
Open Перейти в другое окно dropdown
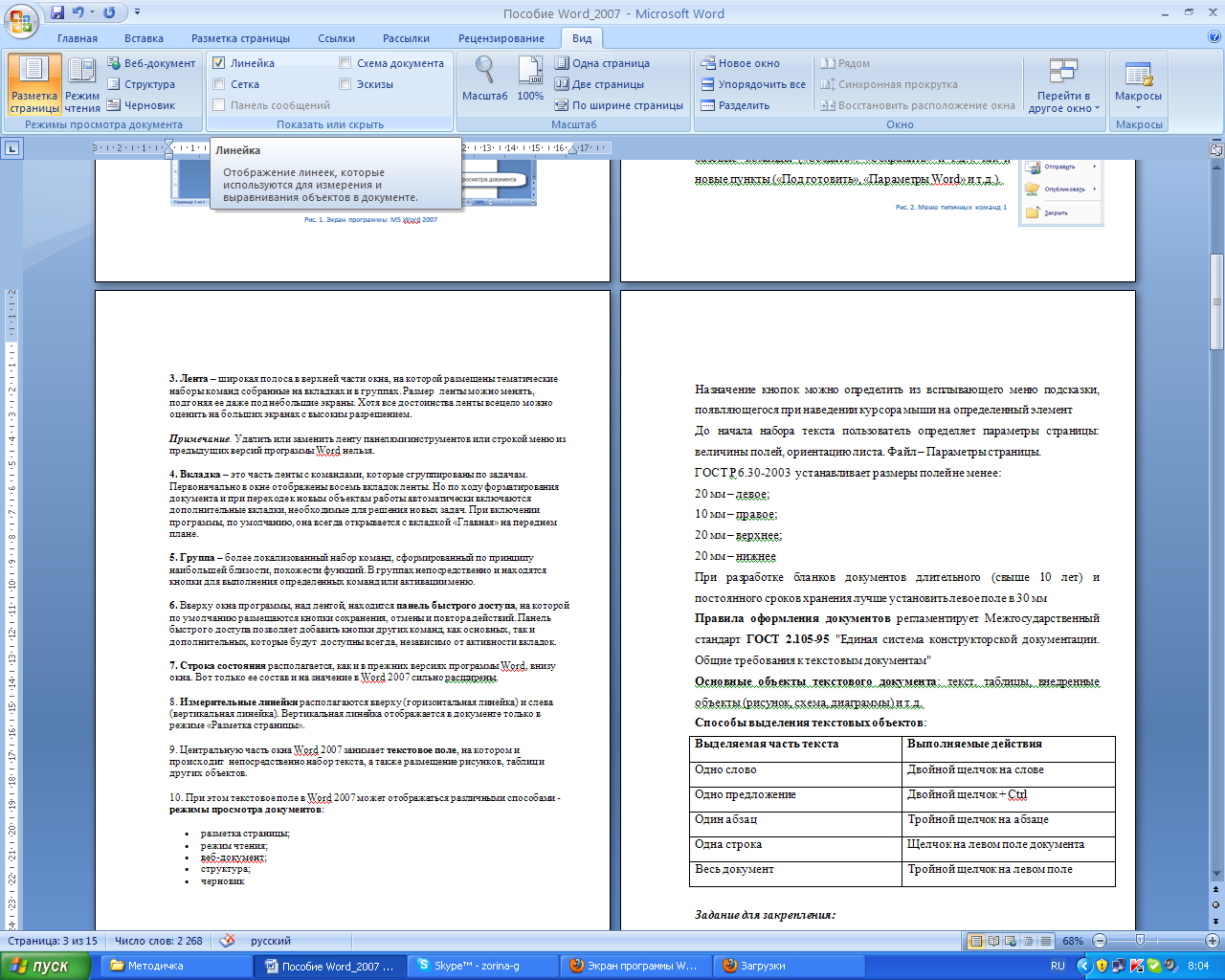point(1064,84)
